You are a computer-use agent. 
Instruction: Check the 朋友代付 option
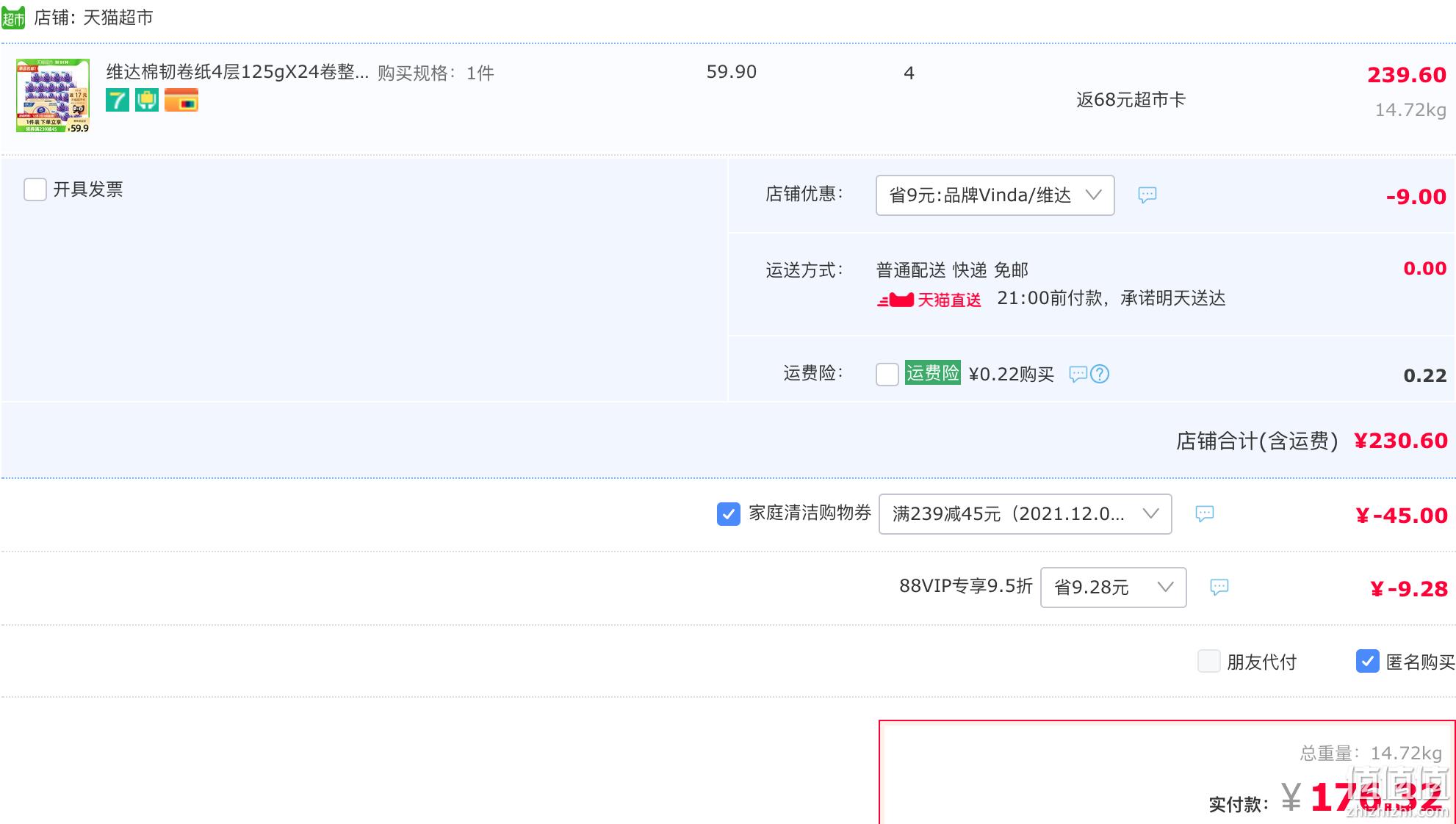[1209, 661]
